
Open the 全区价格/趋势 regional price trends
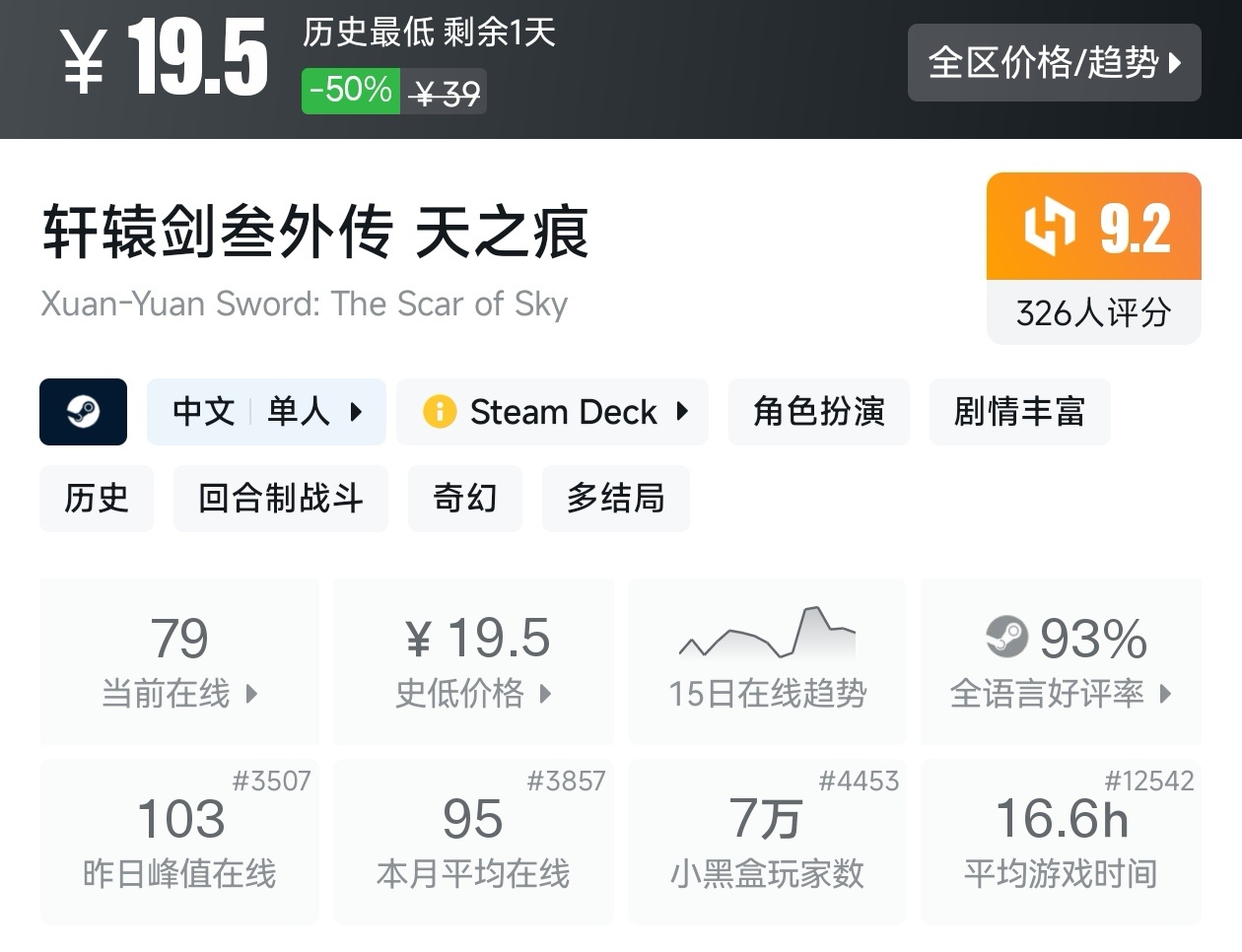1054,63
